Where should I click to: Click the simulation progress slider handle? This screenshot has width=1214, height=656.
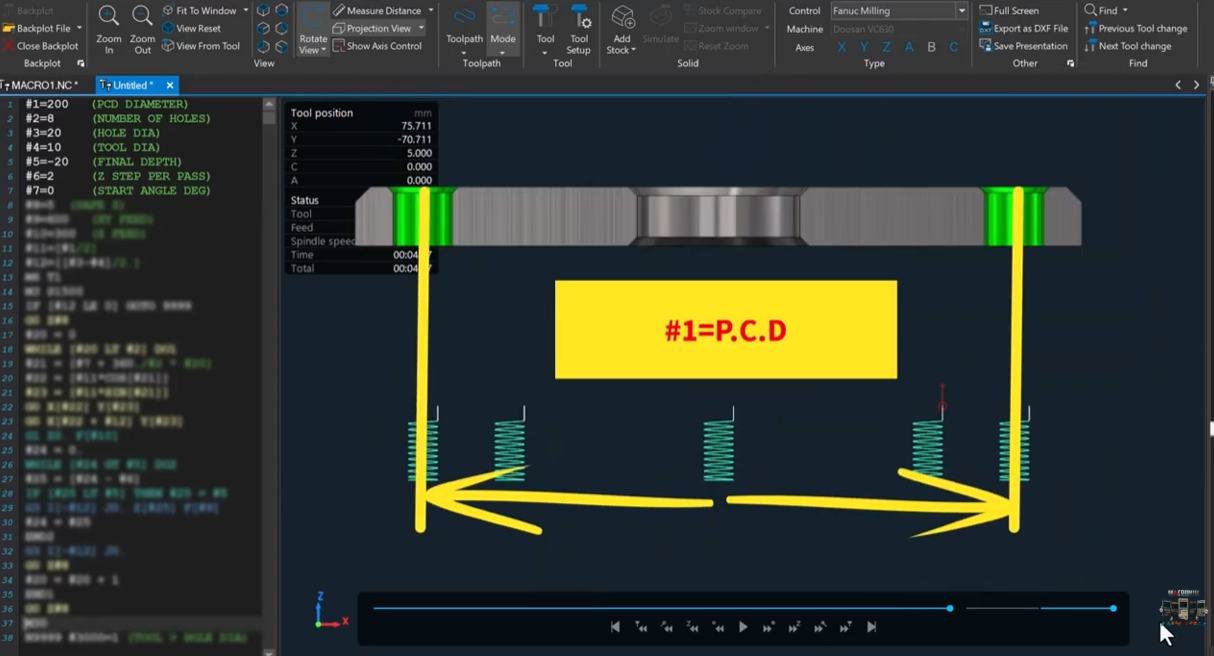pyautogui.click(x=950, y=608)
